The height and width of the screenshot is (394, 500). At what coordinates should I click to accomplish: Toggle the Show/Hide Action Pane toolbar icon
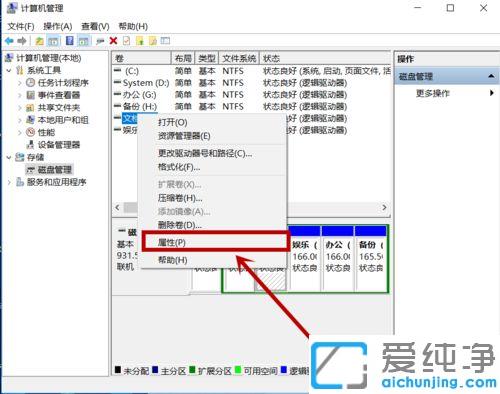tap(84, 41)
